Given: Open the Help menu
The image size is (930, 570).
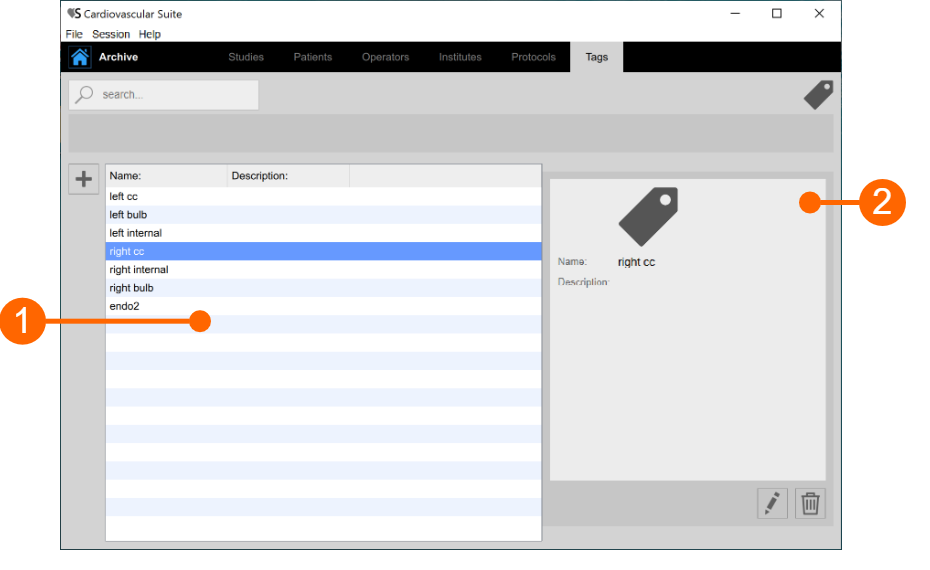Looking at the screenshot, I should point(149,34).
